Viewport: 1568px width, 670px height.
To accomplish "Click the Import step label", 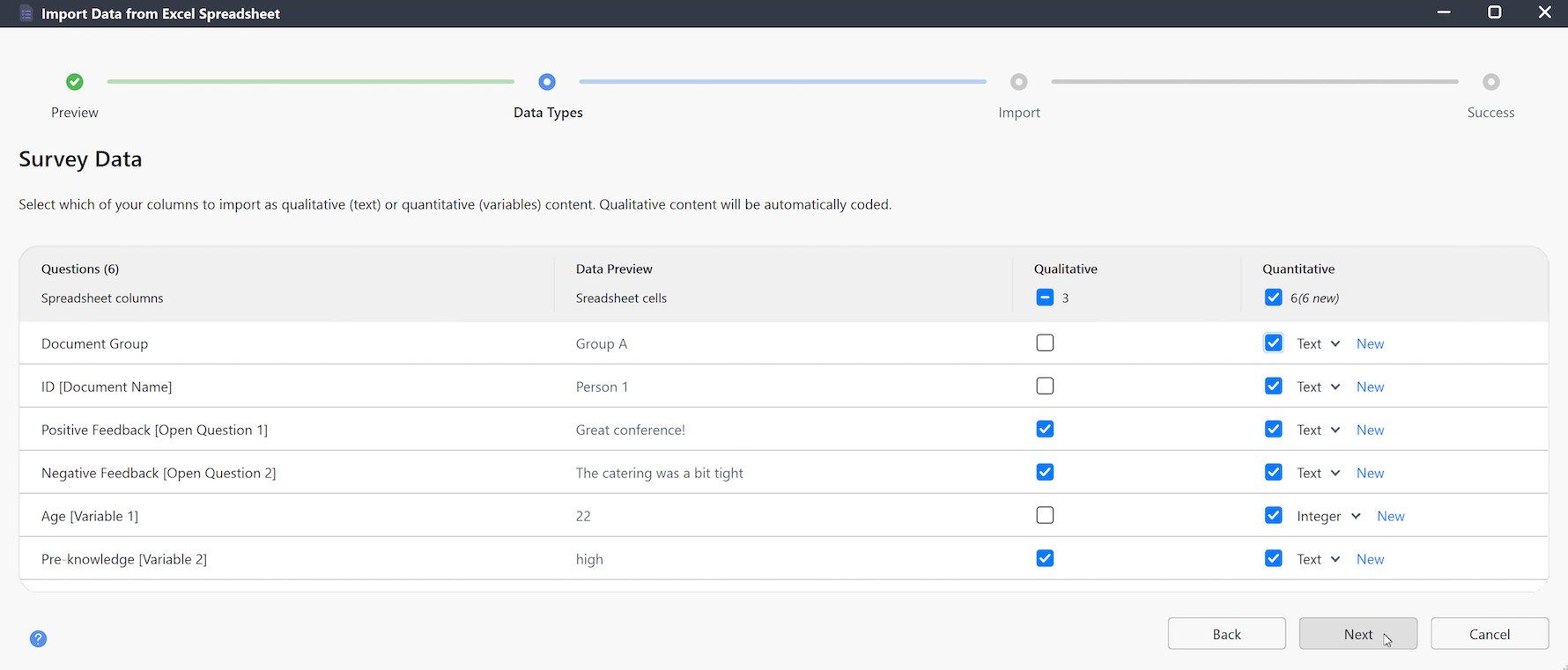I will [x=1019, y=113].
